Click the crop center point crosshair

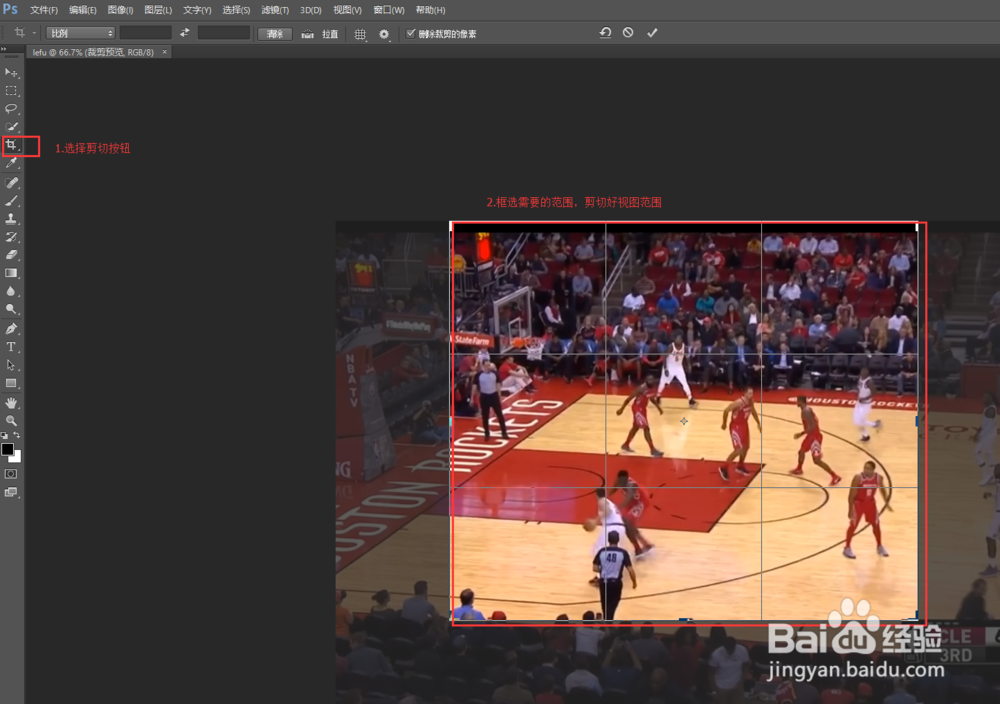(x=684, y=422)
